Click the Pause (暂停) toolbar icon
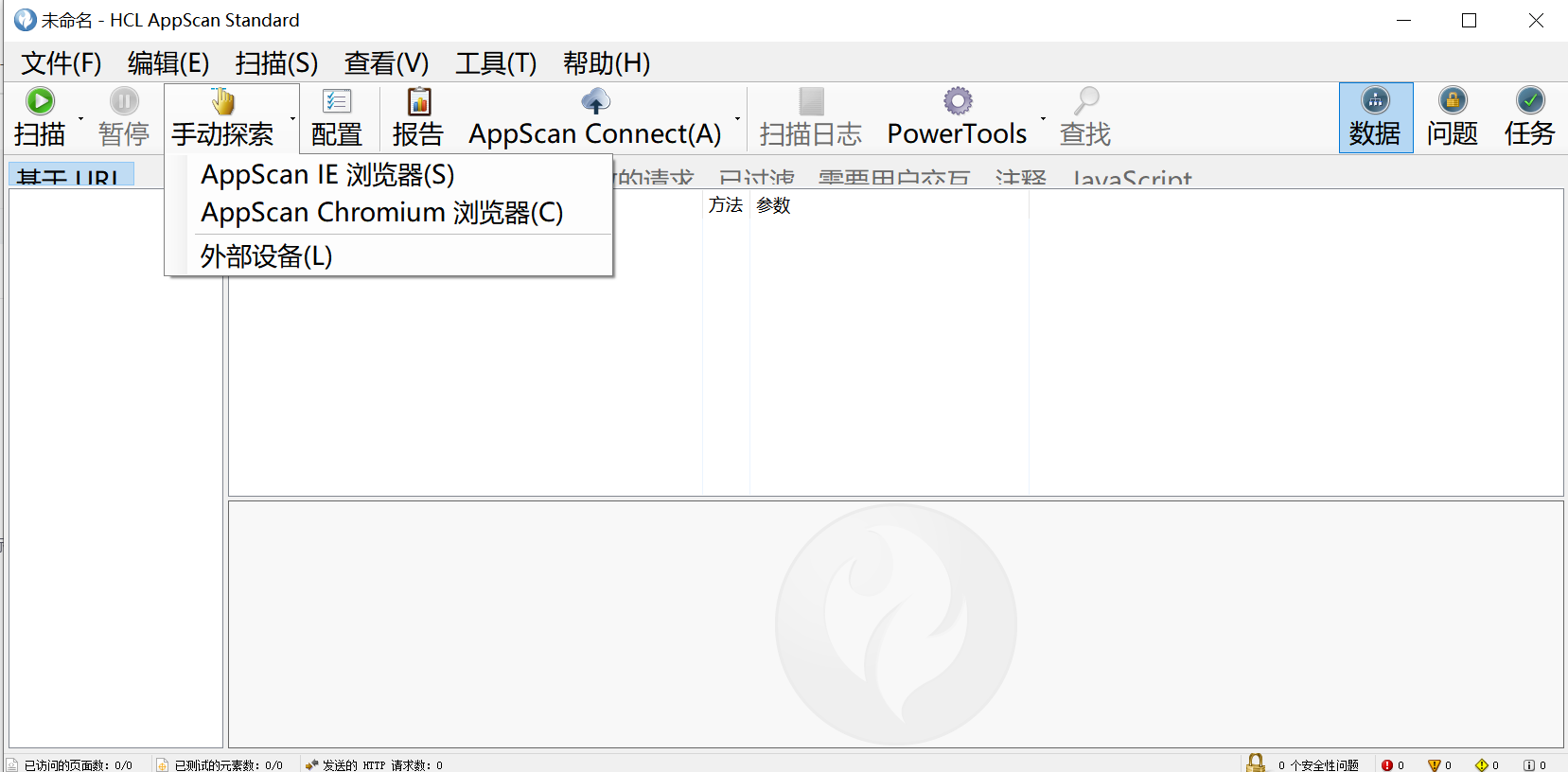The image size is (1568, 772). [x=124, y=100]
